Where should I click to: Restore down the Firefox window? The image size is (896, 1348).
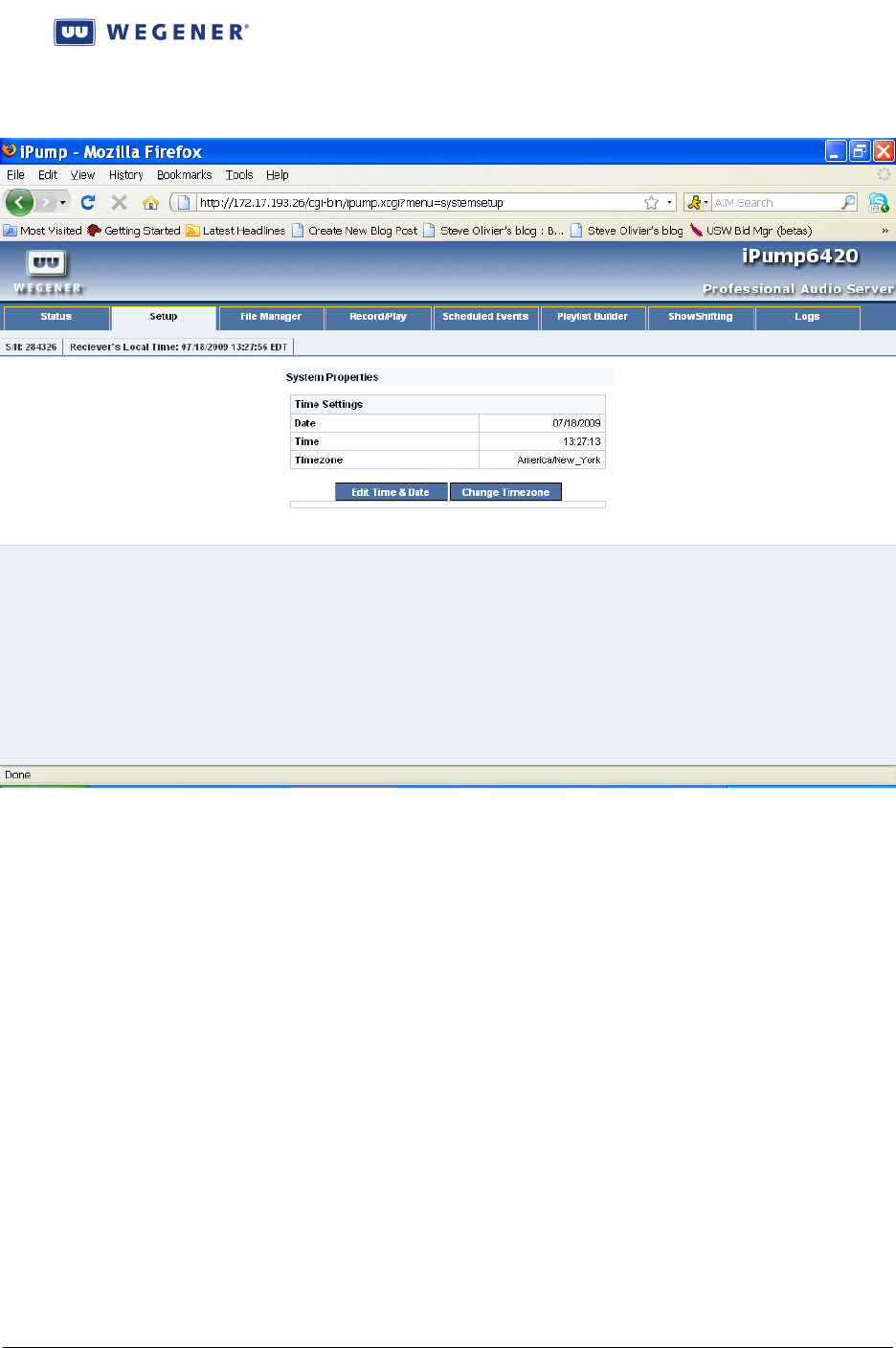click(861, 150)
